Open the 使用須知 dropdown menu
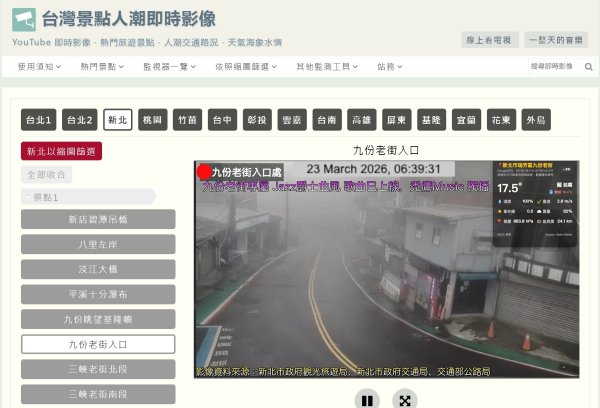Image resolution: width=600 pixels, height=408 pixels. 39,67
